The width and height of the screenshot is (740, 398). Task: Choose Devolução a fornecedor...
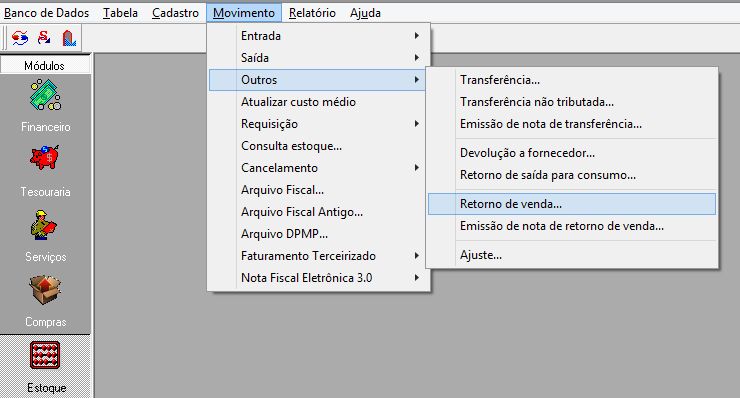click(572, 153)
